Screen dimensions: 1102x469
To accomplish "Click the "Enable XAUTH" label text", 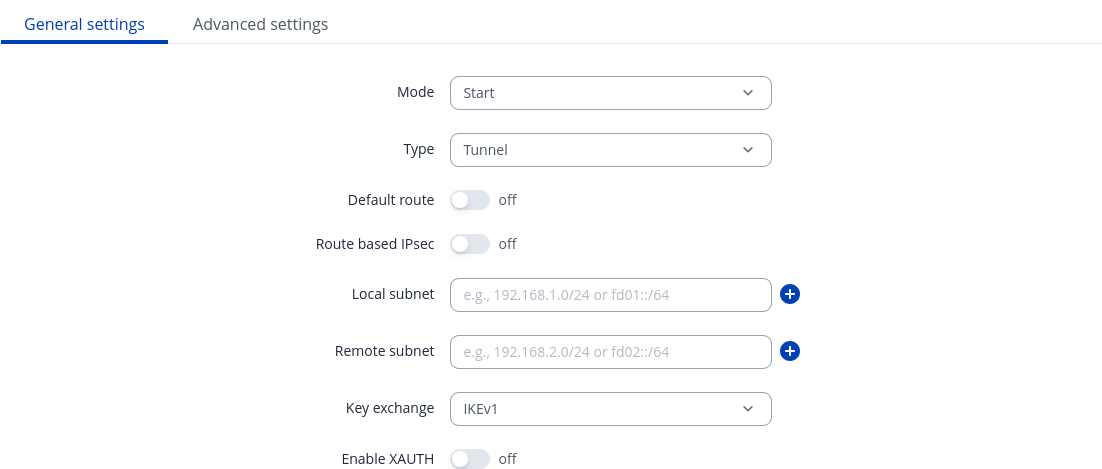I will click(387, 458).
